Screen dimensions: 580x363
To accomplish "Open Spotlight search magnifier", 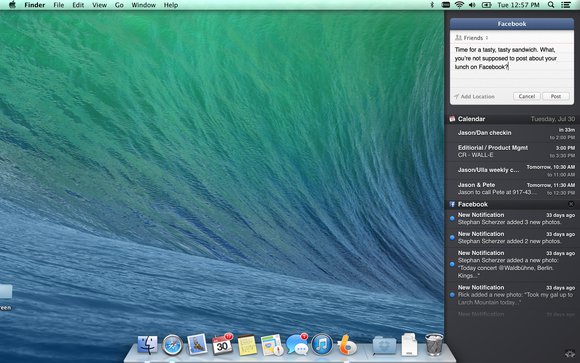I will click(x=551, y=5).
